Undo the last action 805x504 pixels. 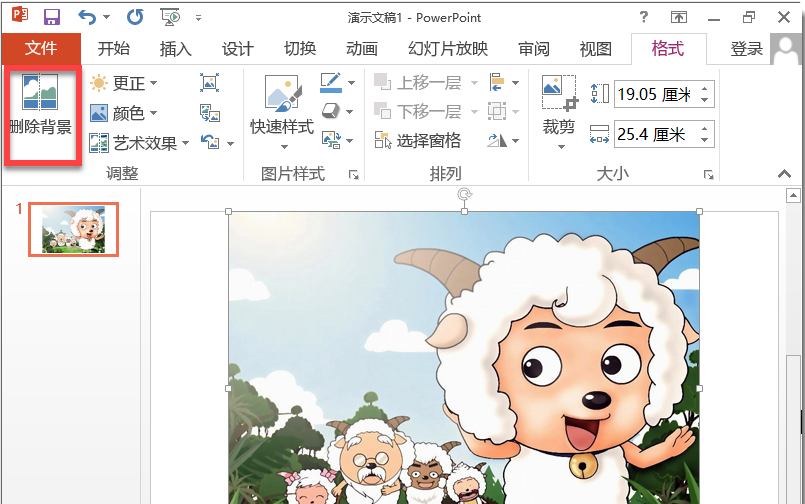click(x=87, y=17)
